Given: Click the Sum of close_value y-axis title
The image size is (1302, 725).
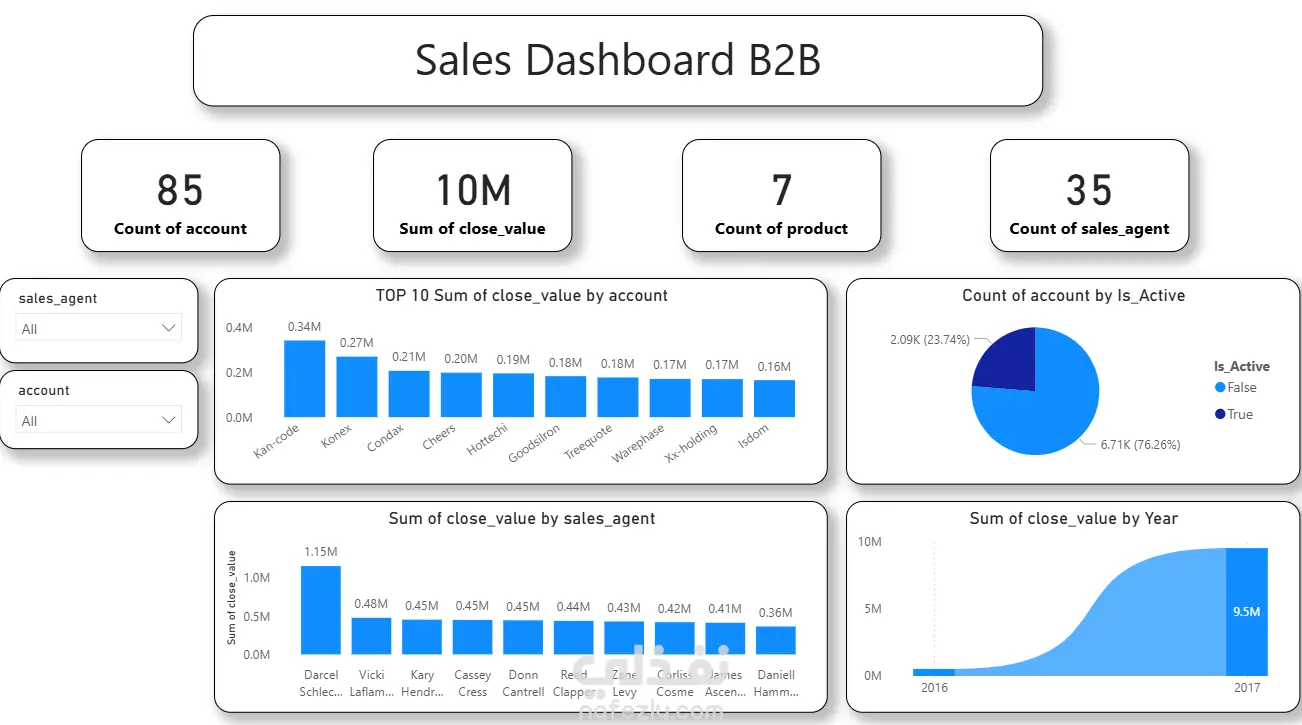Looking at the screenshot, I should tap(232, 597).
